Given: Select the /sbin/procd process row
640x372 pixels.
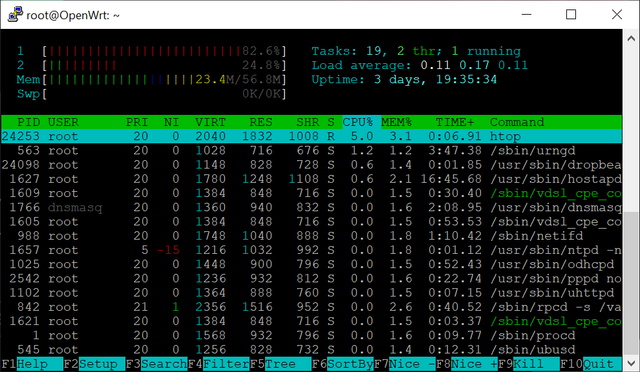Looking at the screenshot, I should click(x=311, y=335).
